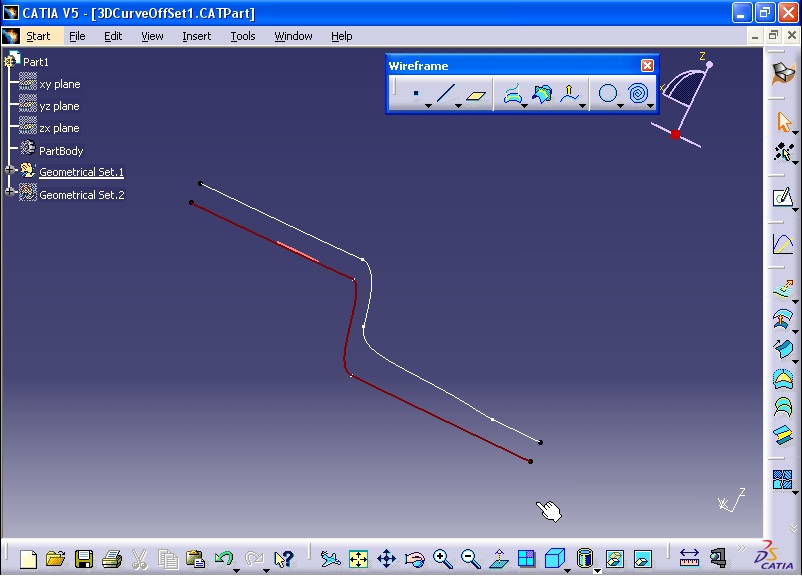Click the Fly mode airplane icon
Screen dimensions: 802x583
(330, 559)
